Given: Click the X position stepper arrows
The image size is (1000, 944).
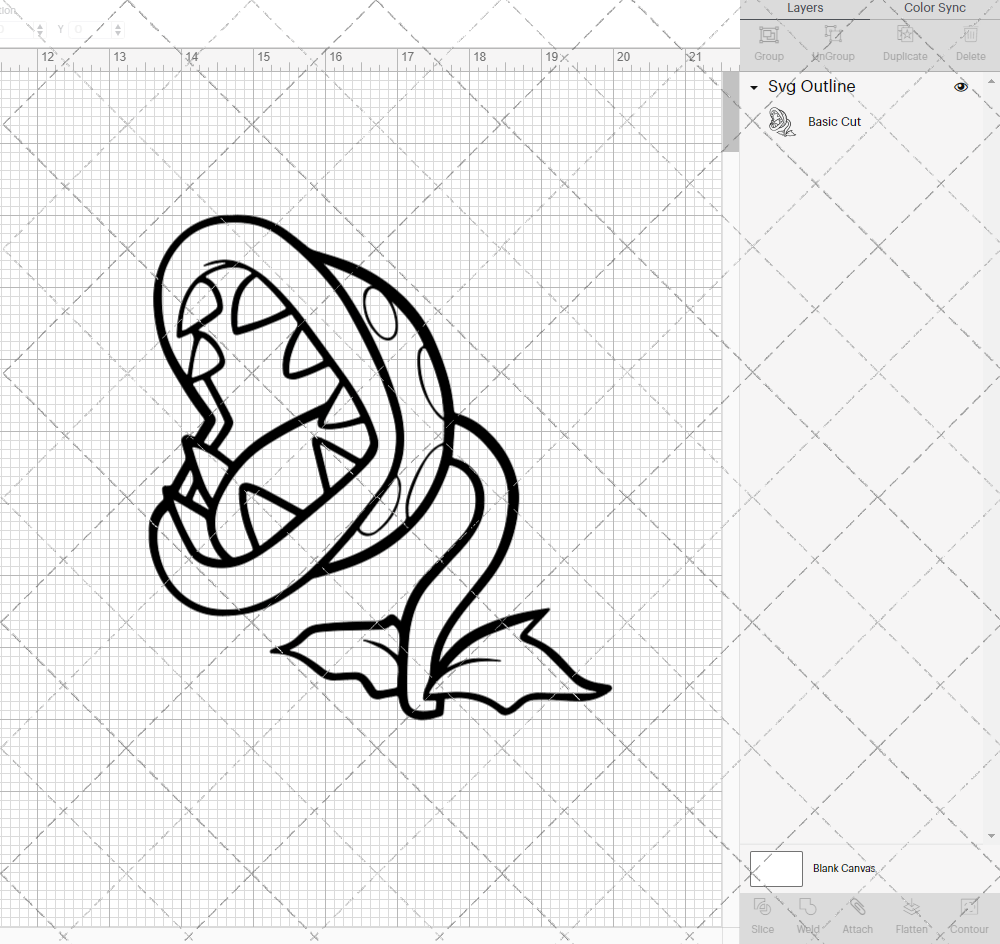Looking at the screenshot, I should 40,29.
